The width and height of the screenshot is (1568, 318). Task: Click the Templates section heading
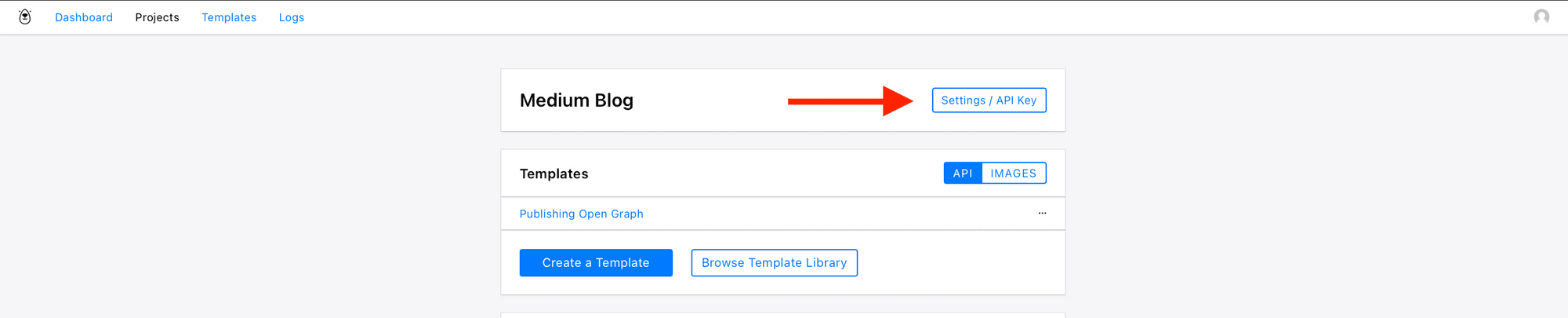554,174
